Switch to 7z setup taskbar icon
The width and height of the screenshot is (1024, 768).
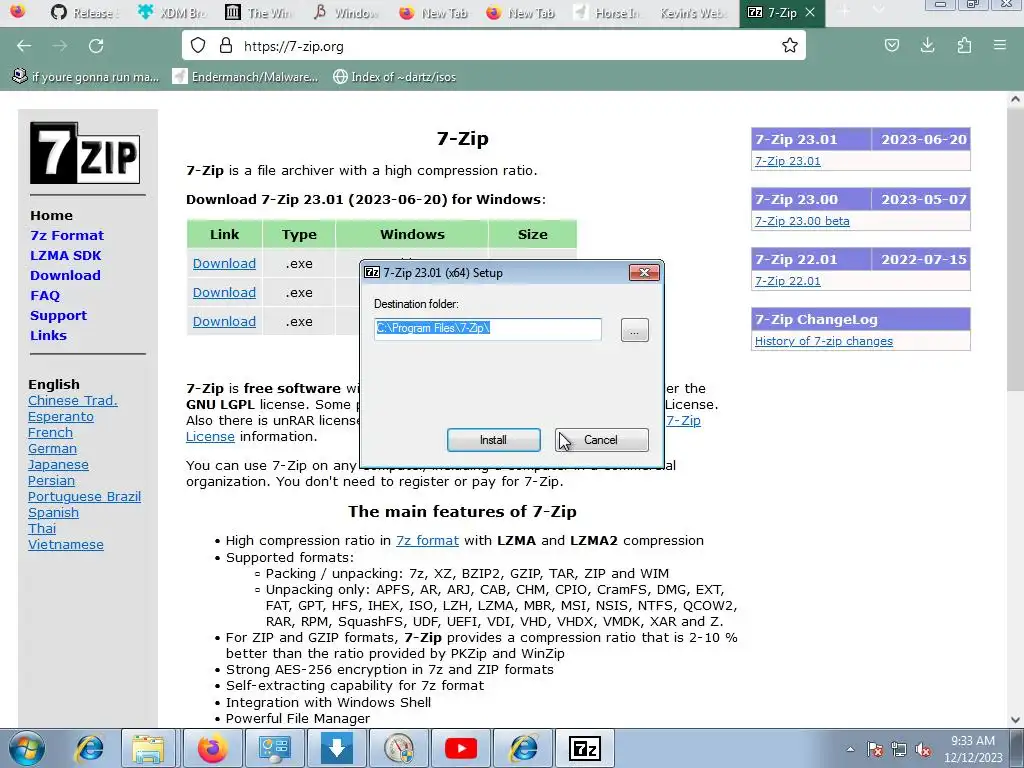pos(585,748)
